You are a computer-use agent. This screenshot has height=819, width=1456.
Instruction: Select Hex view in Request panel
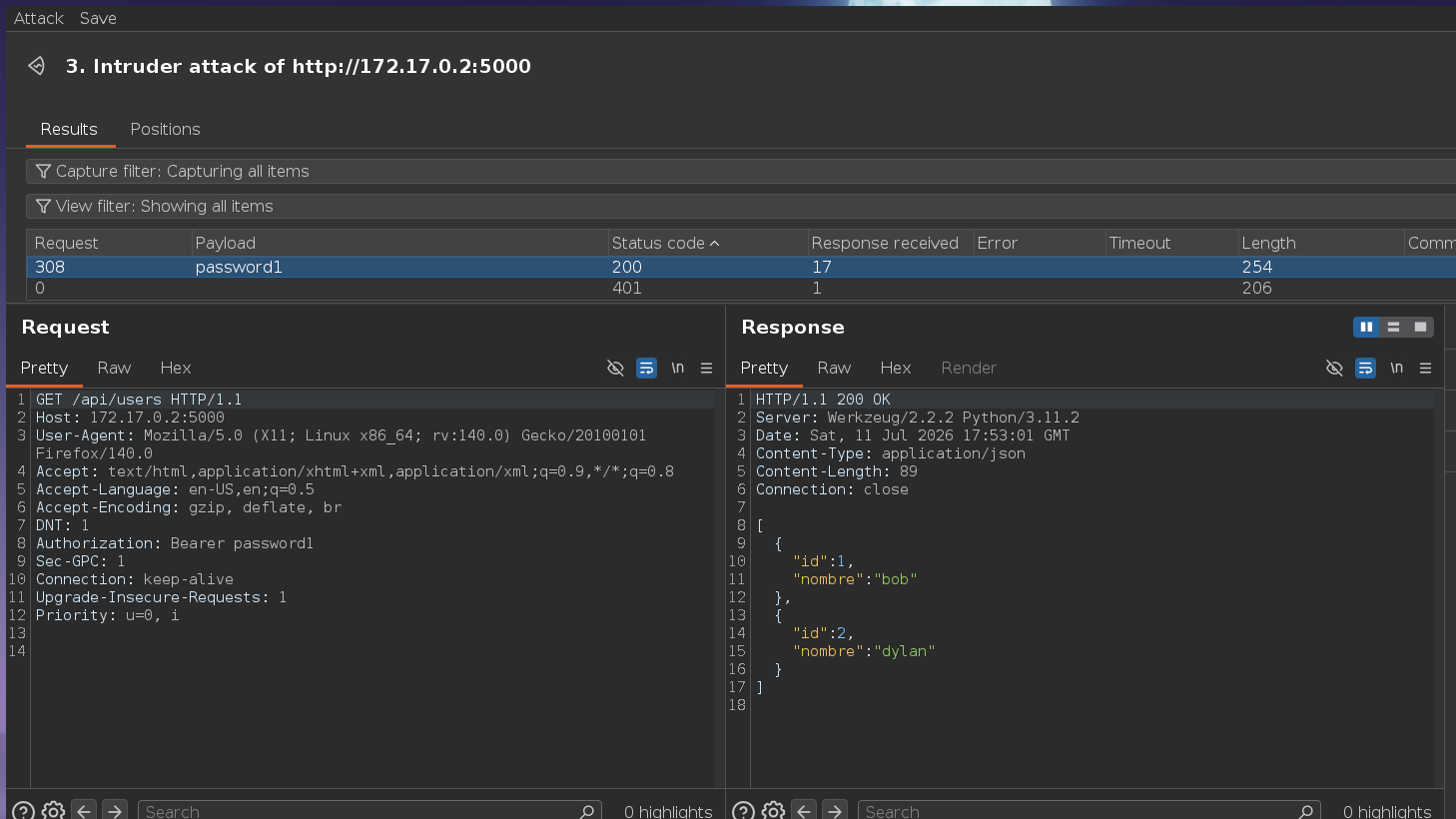point(176,368)
